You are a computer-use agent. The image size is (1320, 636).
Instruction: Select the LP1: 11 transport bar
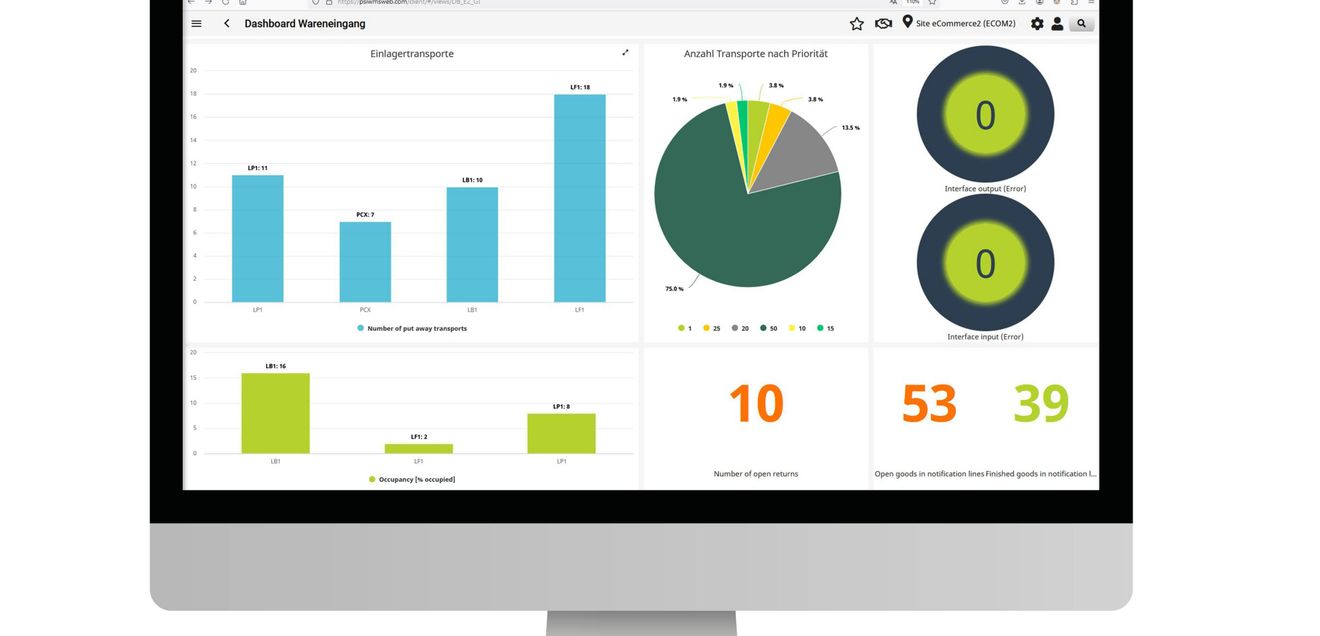click(x=258, y=238)
